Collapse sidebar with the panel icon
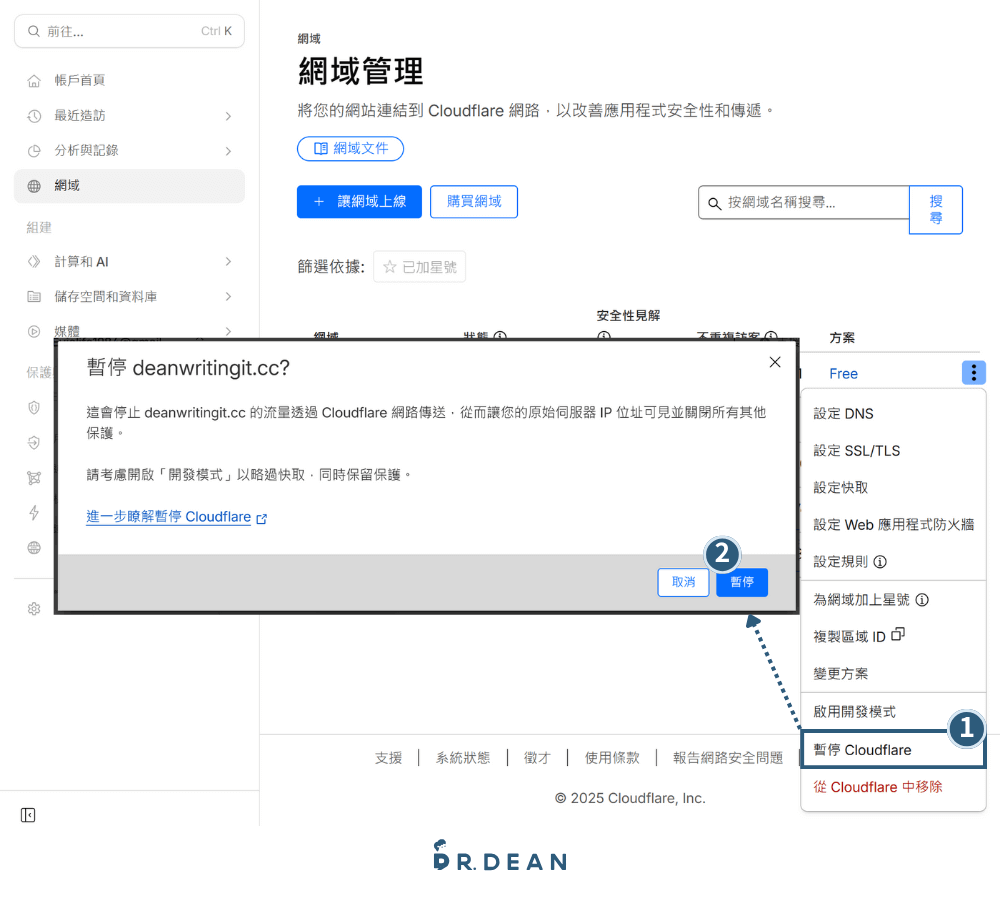Viewport: 1000px width, 900px height. tap(28, 815)
